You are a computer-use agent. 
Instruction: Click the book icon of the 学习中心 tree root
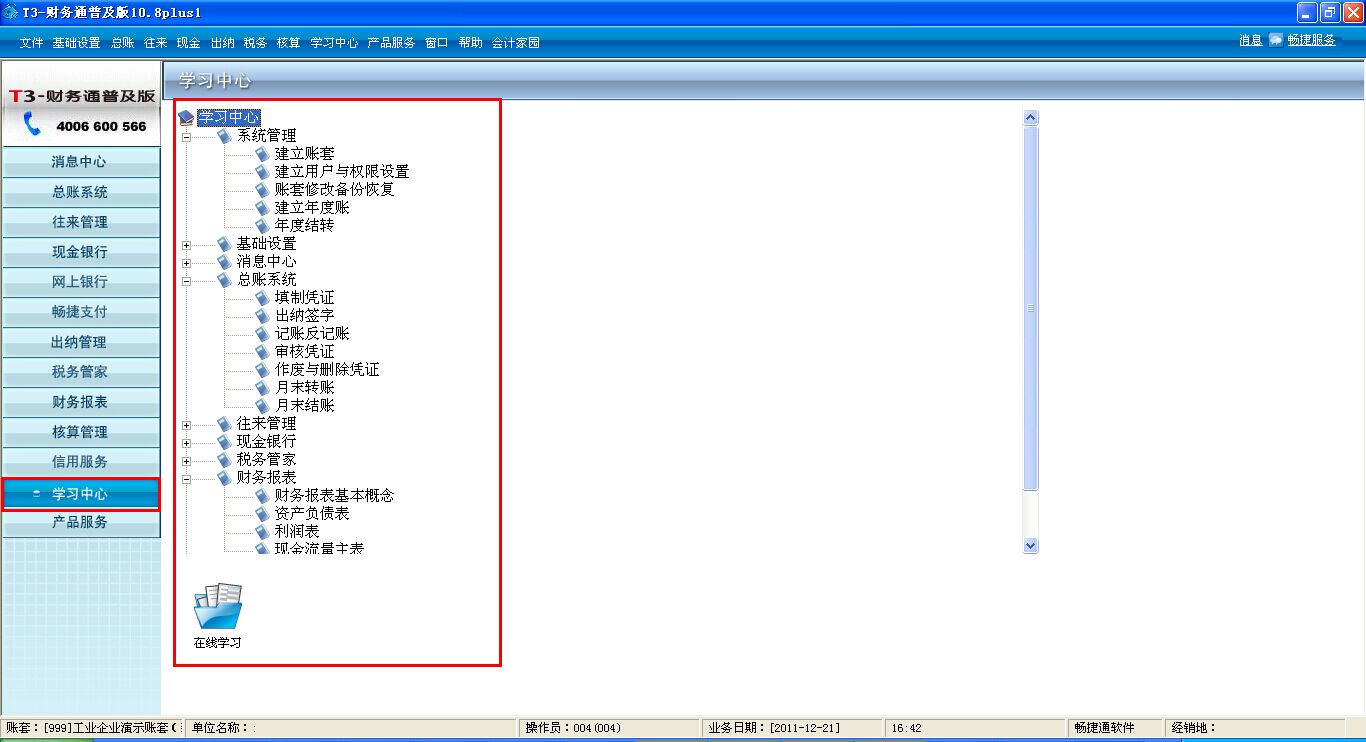186,118
